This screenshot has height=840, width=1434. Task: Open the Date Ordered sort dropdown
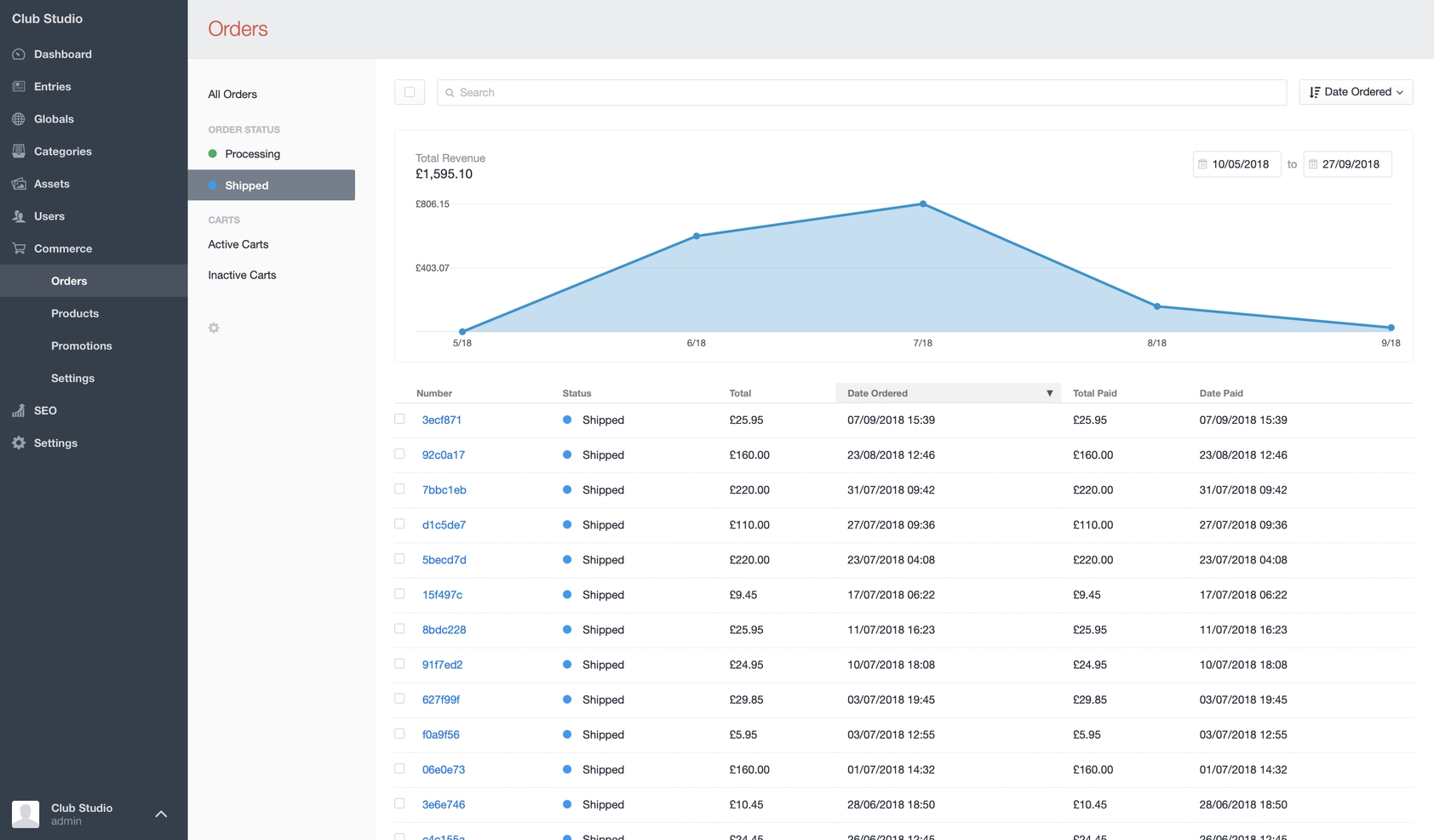click(x=1356, y=92)
